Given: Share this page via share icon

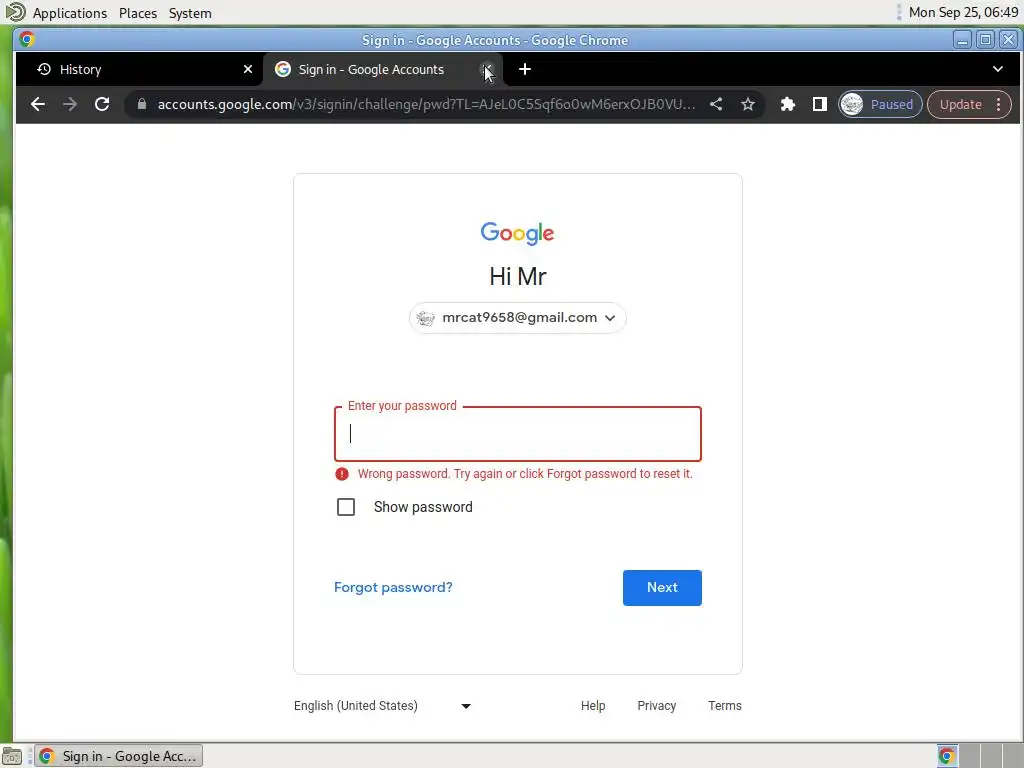Looking at the screenshot, I should (x=716, y=104).
